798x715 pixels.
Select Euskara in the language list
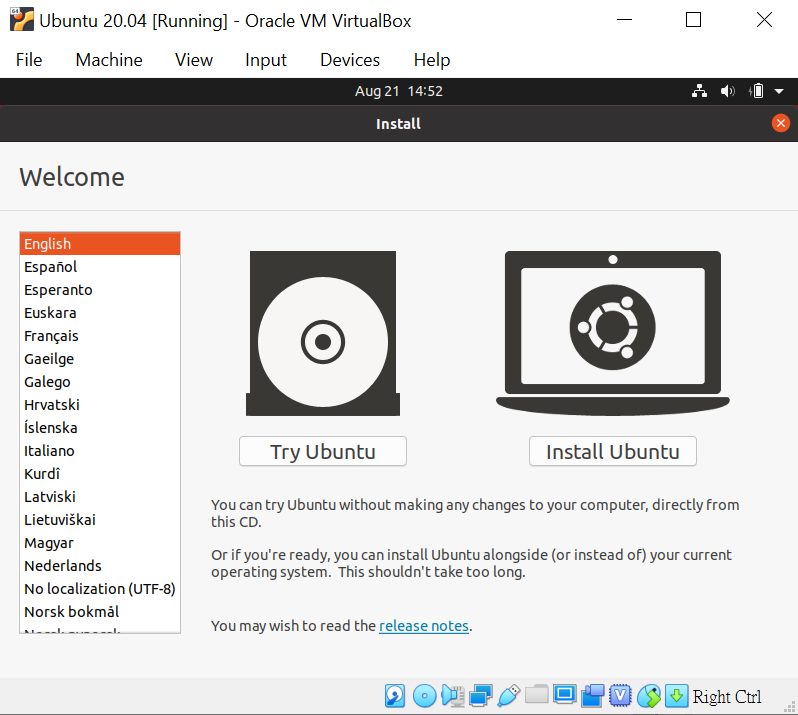100,312
